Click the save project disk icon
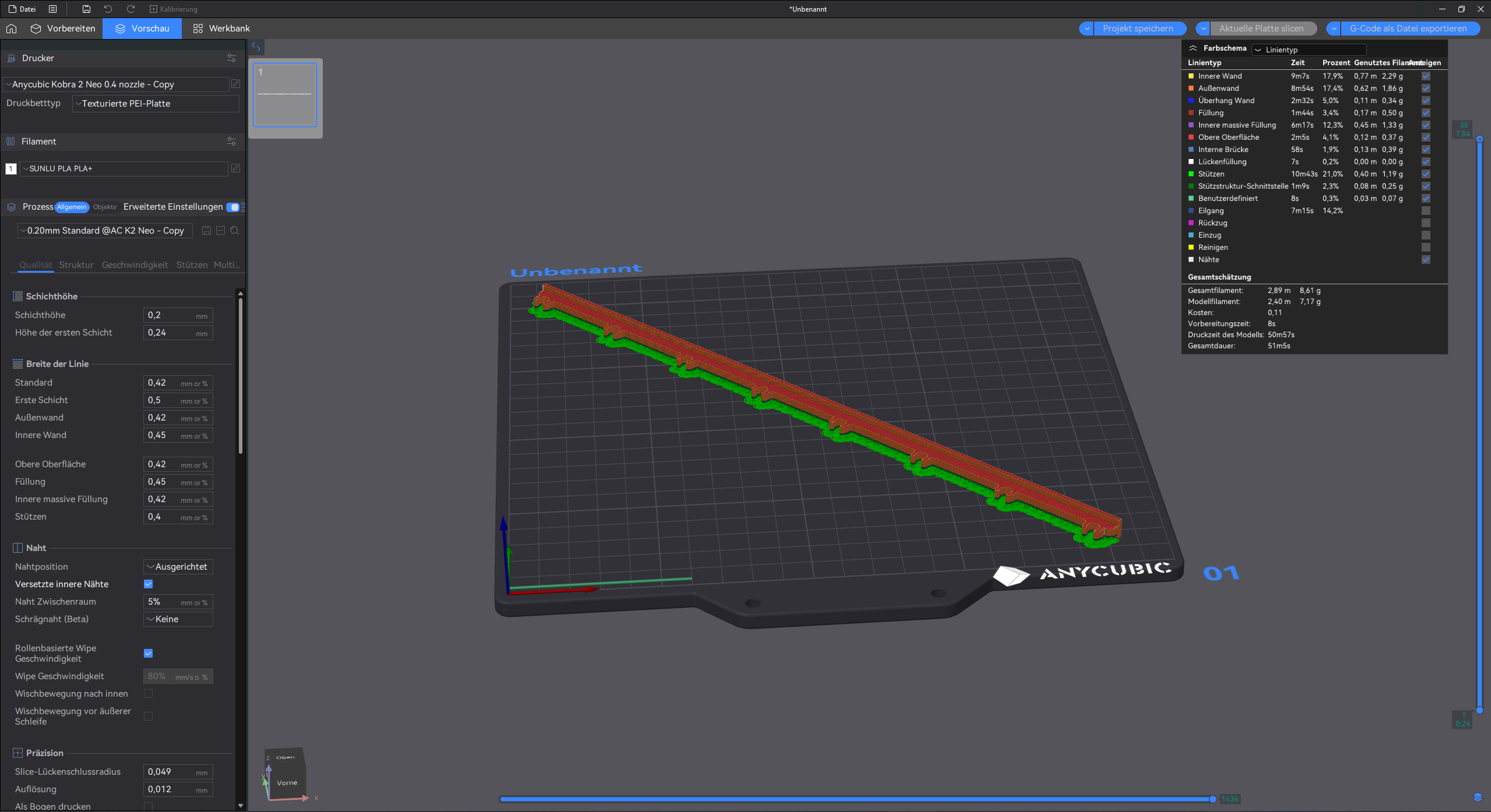The height and width of the screenshot is (812, 1491). (x=86, y=9)
